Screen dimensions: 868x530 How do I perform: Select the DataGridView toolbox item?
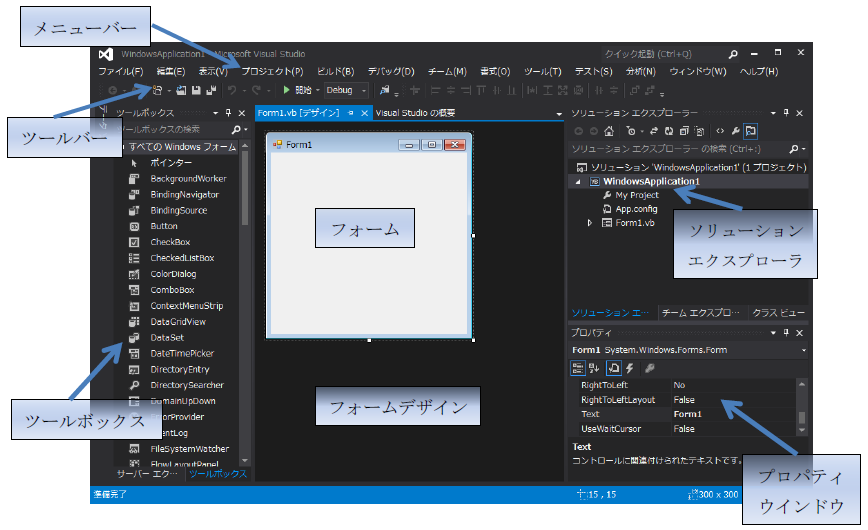[x=178, y=322]
